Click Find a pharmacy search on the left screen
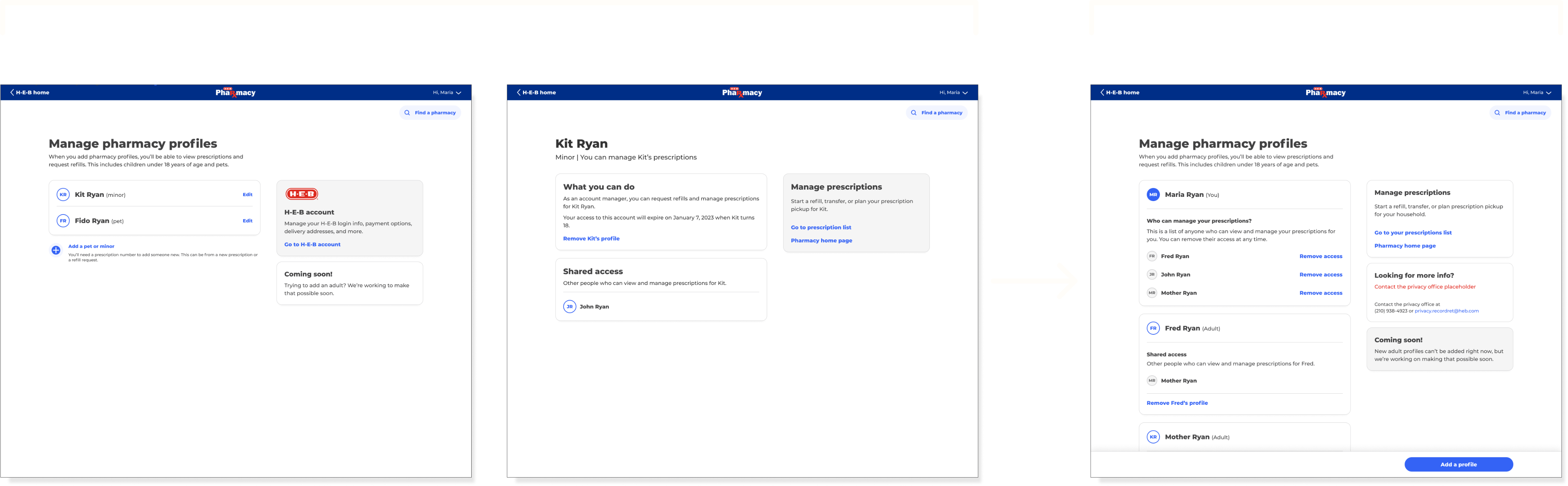Viewport: 1568px width, 486px height. point(430,113)
